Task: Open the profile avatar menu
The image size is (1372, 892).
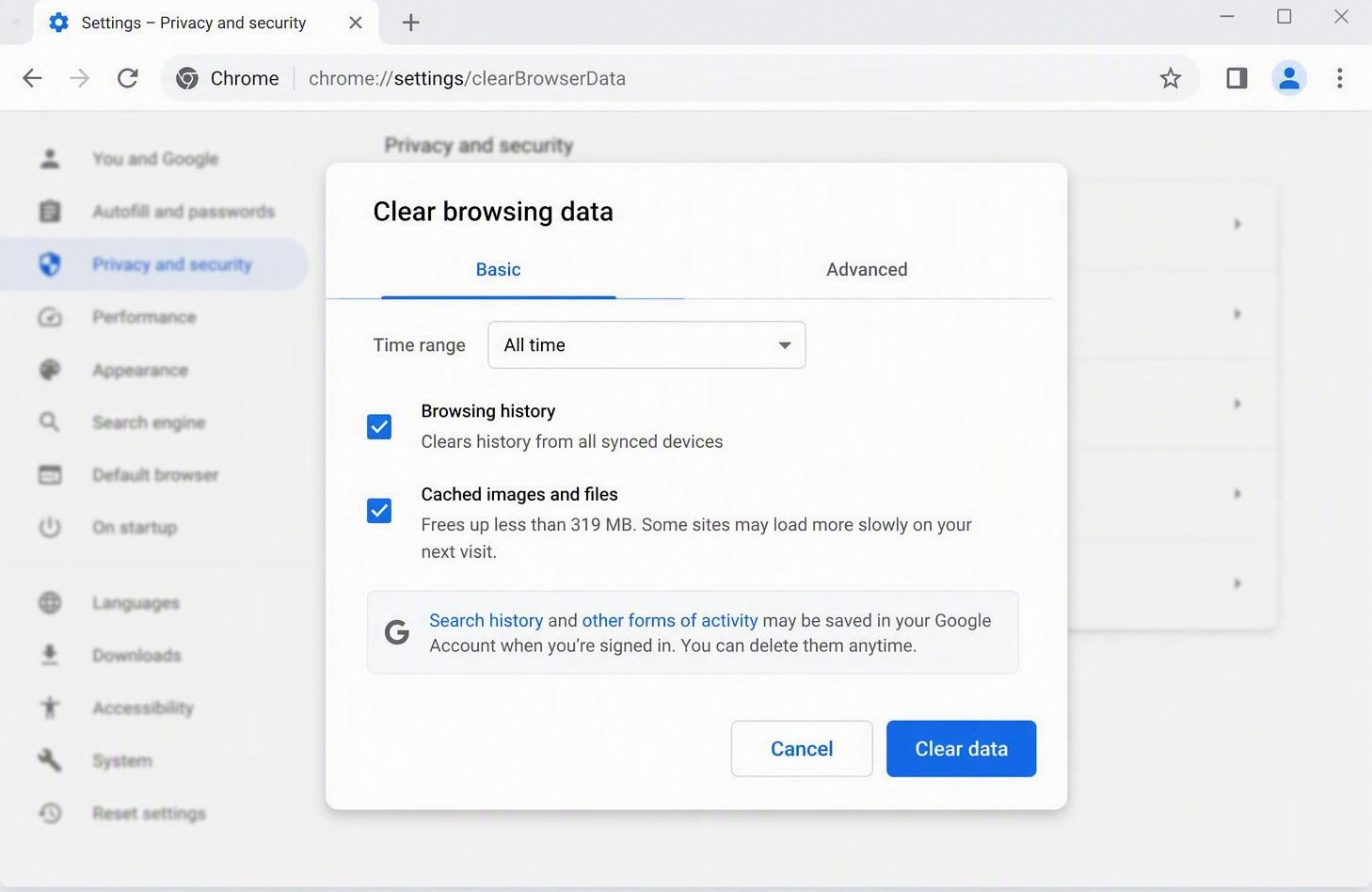Action: point(1289,78)
